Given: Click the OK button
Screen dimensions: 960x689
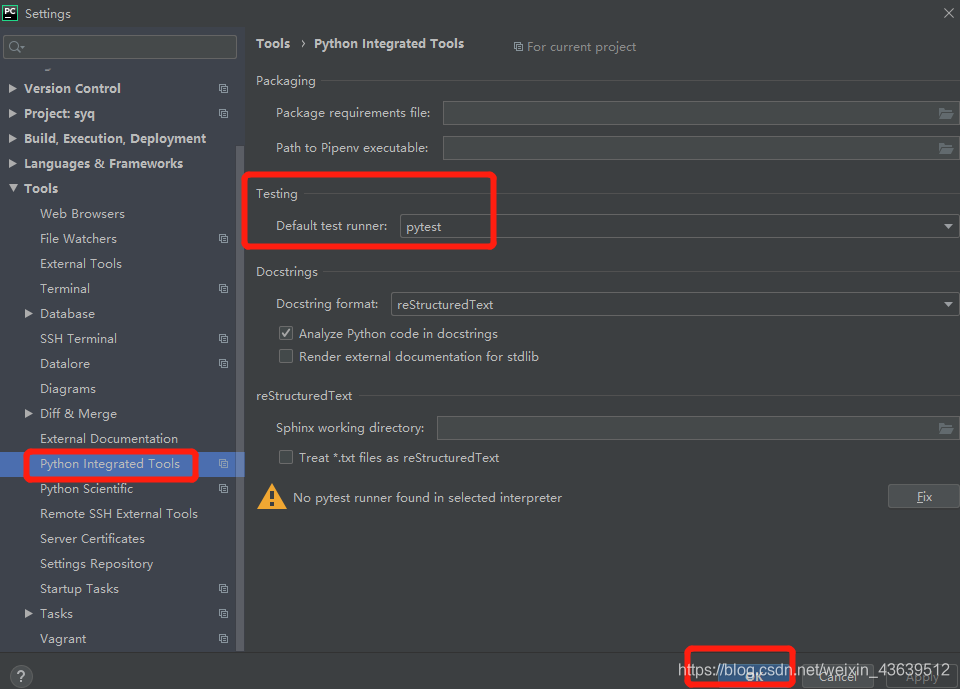Looking at the screenshot, I should (755, 676).
